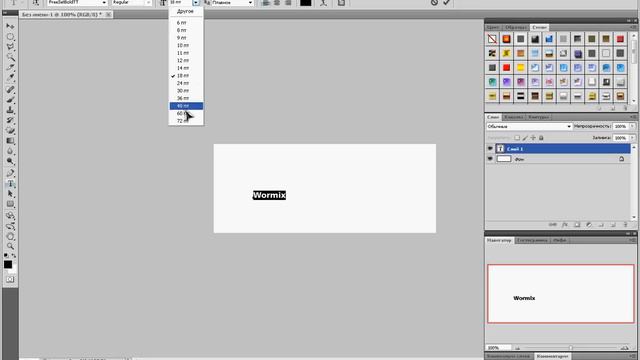Open the Create Warped Text dialog

(x=323, y=2)
